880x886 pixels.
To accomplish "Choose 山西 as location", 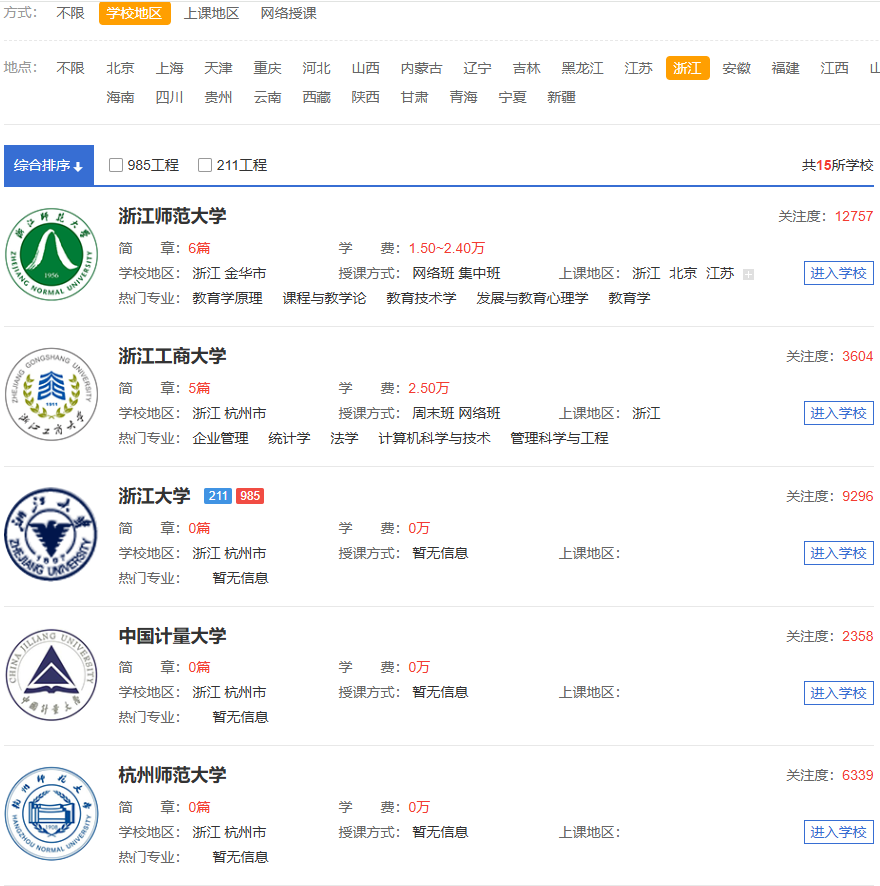I will click(366, 68).
